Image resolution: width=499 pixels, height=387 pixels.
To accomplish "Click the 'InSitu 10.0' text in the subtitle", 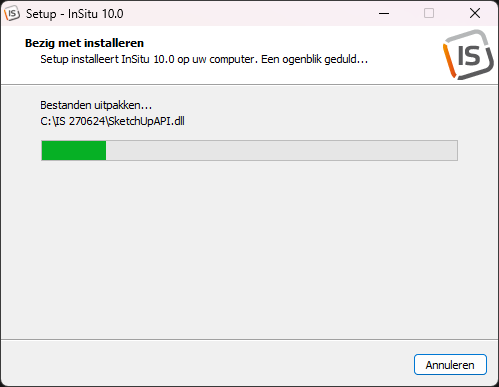I will click(148, 59).
